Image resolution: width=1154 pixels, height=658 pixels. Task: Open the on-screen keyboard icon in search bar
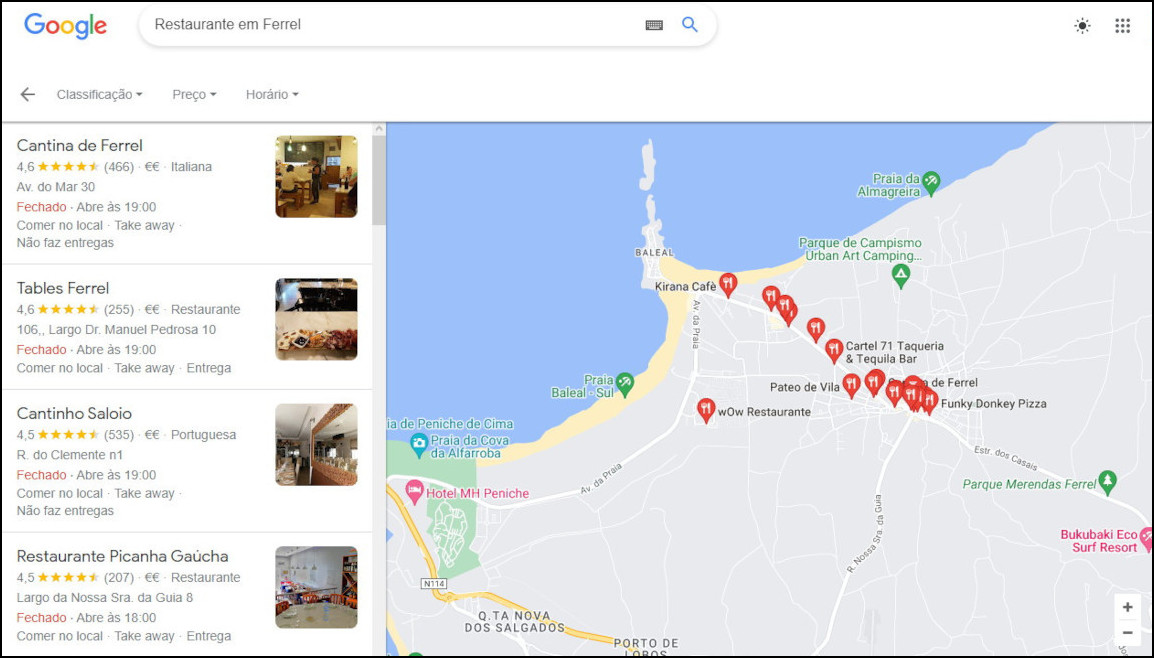tap(654, 25)
